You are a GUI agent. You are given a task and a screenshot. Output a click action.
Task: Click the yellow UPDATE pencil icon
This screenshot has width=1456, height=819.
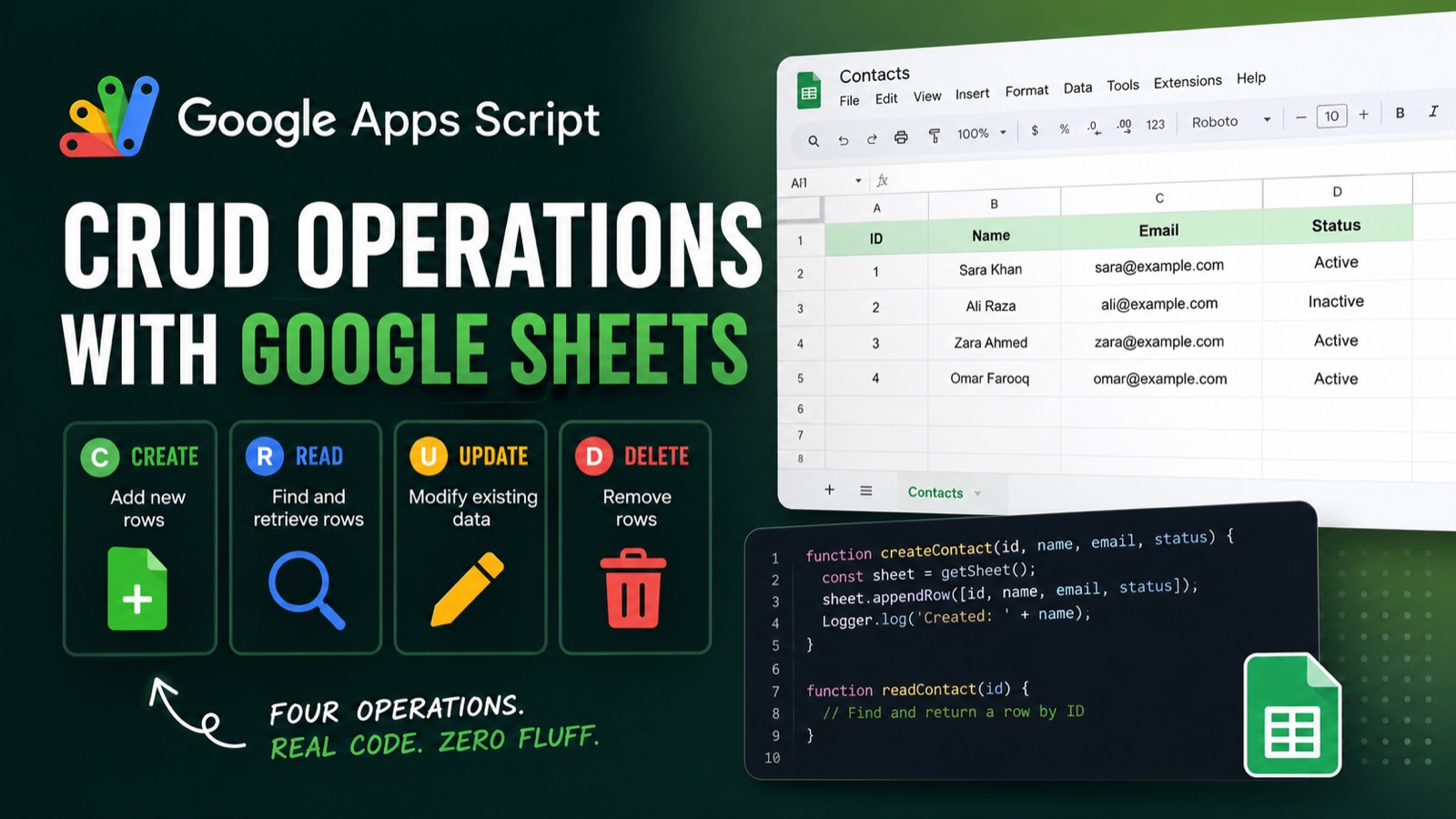click(x=467, y=589)
